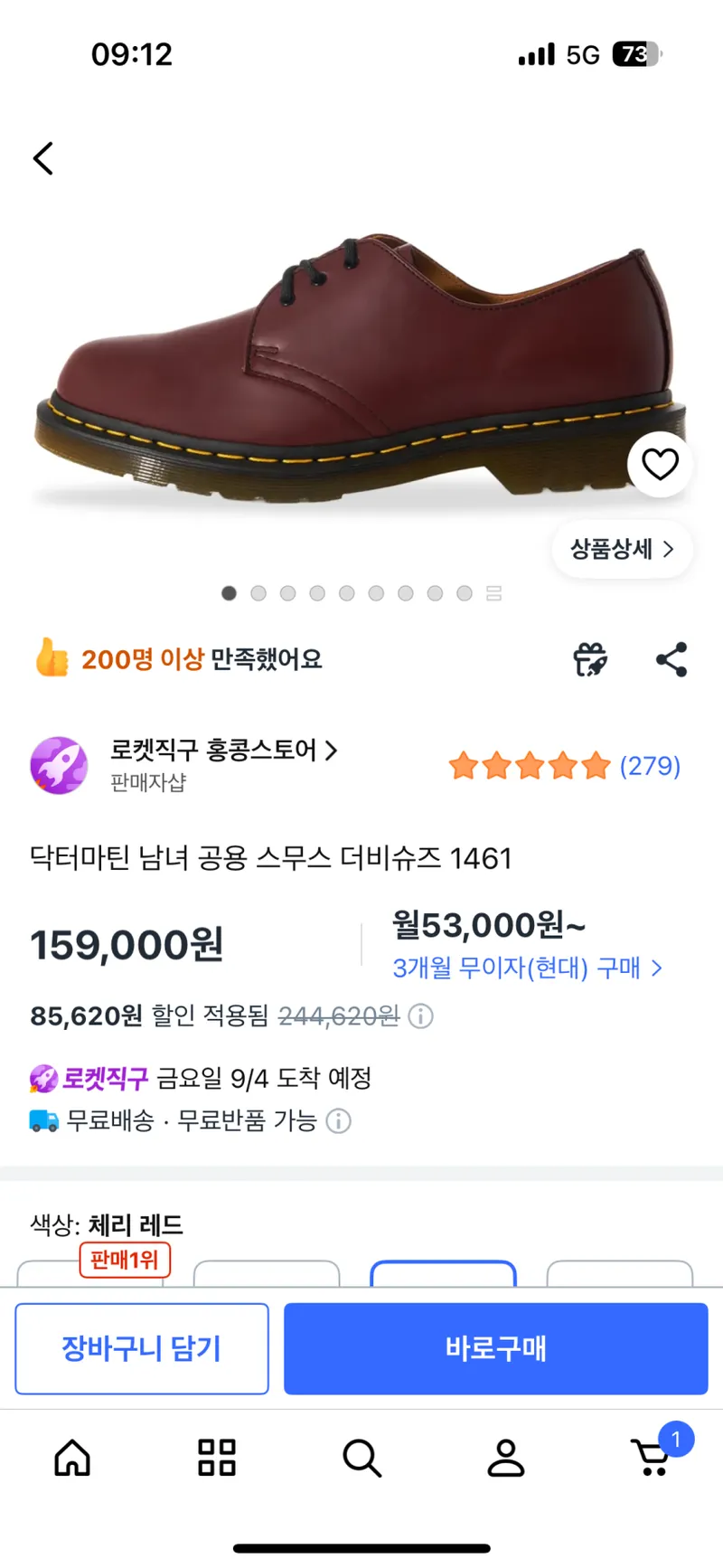Click 장바구니 담기 button
The width and height of the screenshot is (723, 1568).
(142, 1348)
